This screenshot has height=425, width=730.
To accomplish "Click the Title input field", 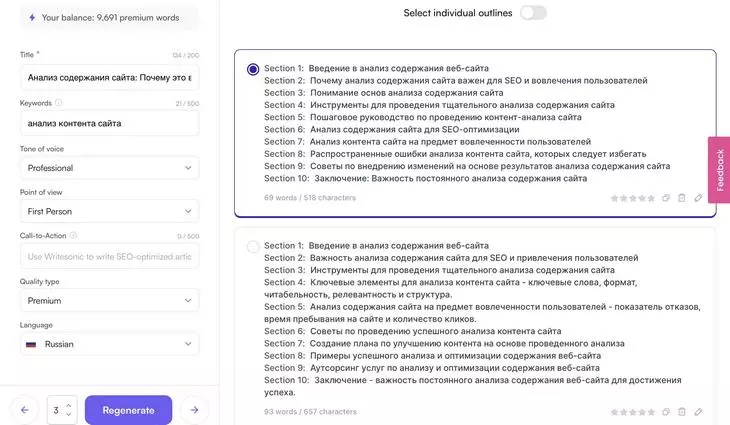I will [x=109, y=78].
